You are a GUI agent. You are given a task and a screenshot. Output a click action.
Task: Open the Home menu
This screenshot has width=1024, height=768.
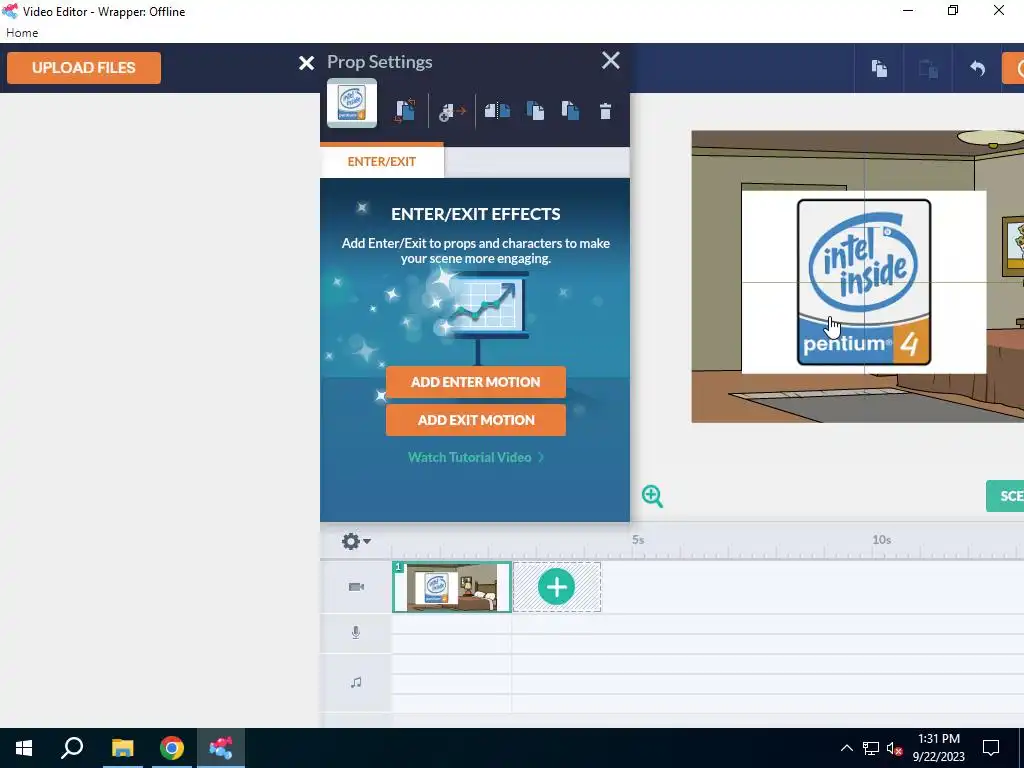point(22,33)
